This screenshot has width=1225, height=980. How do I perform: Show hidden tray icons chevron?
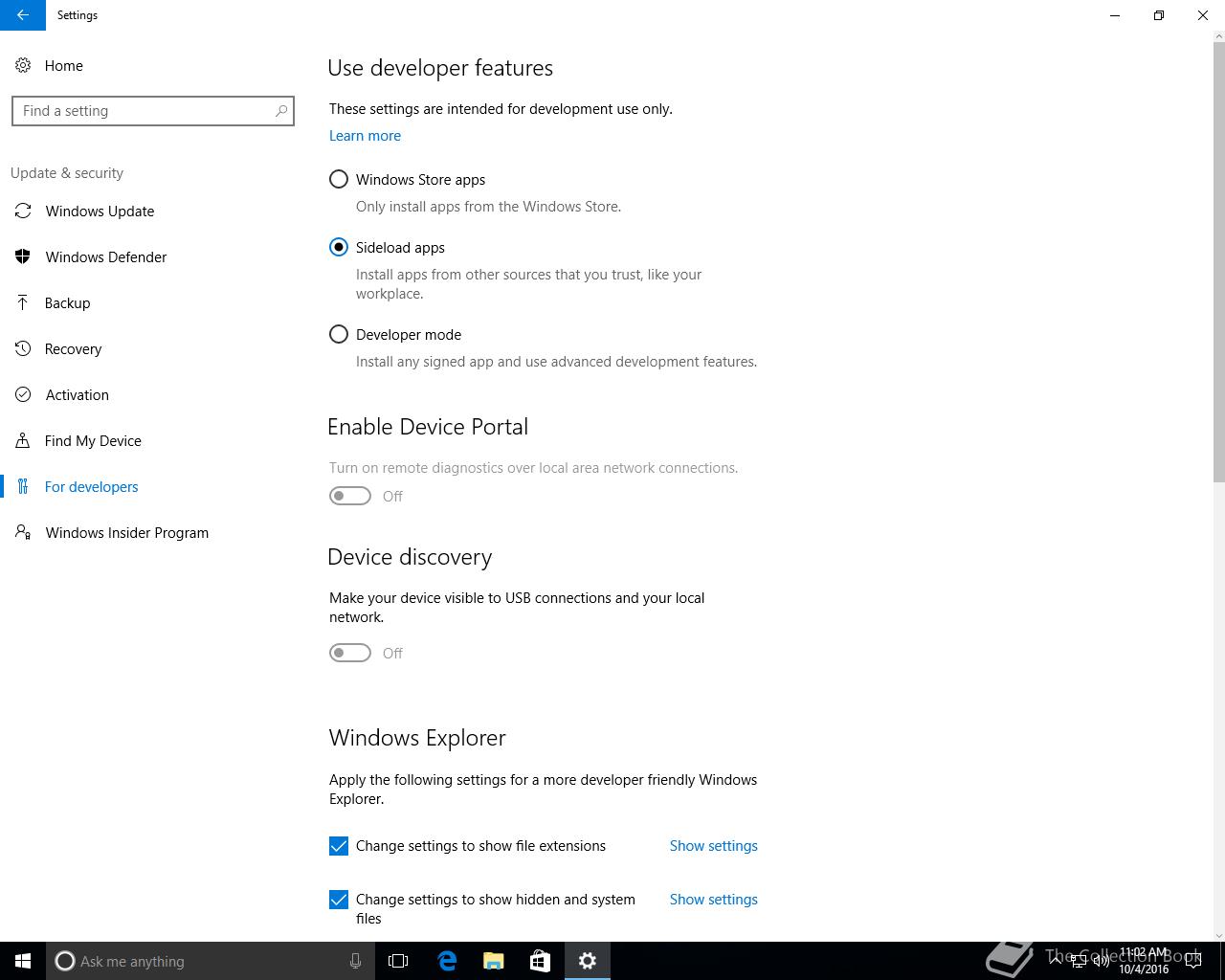click(x=1056, y=960)
